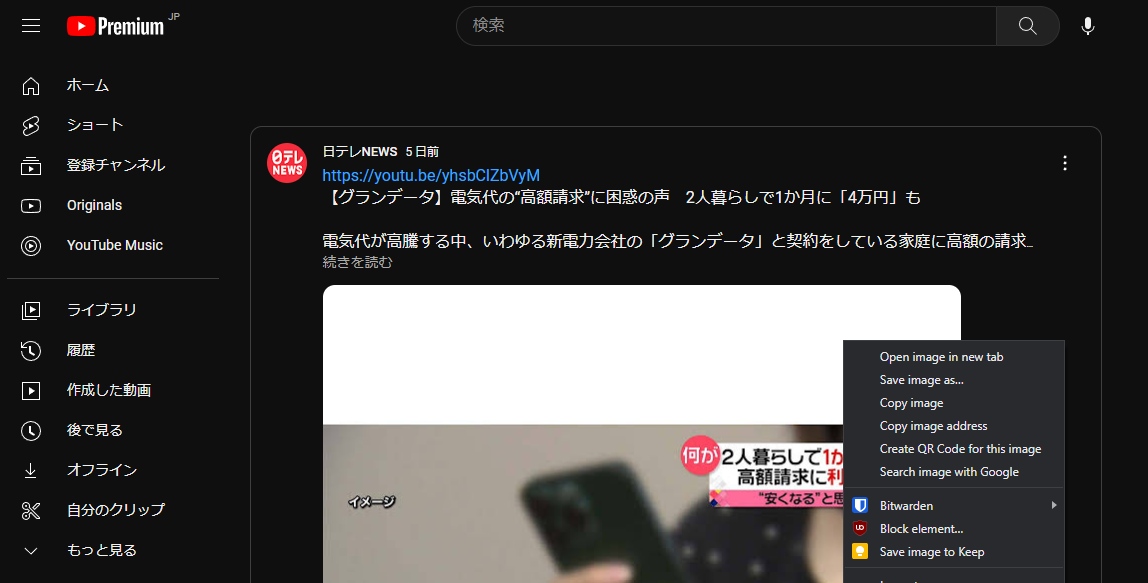Open the post's three-dot options menu
This screenshot has height=583, width=1148.
pos(1065,163)
